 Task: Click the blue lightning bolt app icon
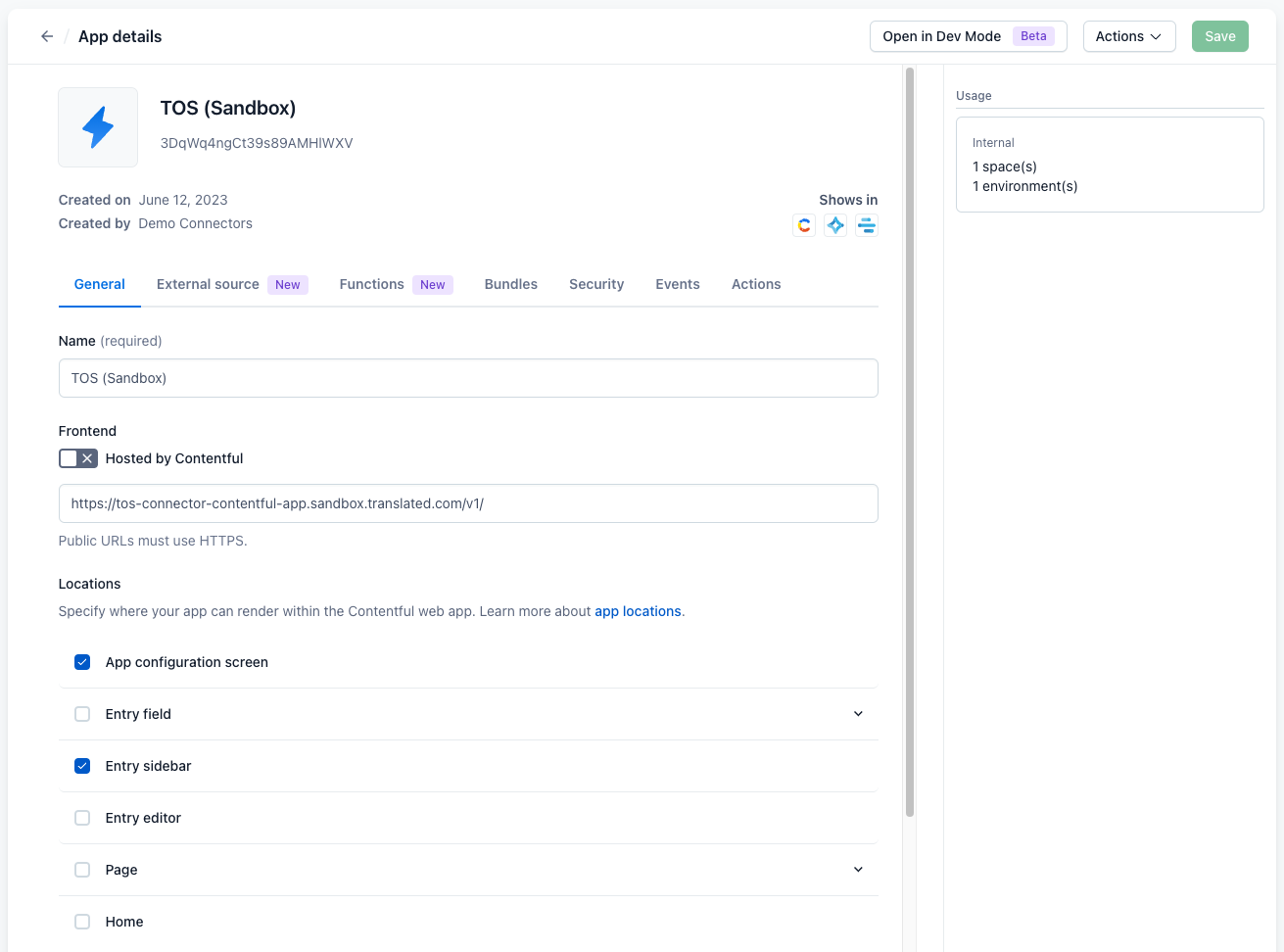(x=98, y=127)
